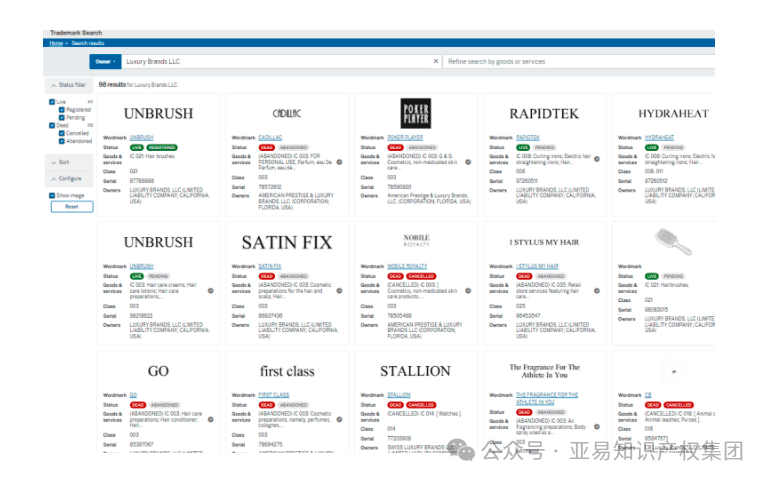The height and width of the screenshot is (481, 768).
Task: Click the Reset button
Action: point(72,207)
